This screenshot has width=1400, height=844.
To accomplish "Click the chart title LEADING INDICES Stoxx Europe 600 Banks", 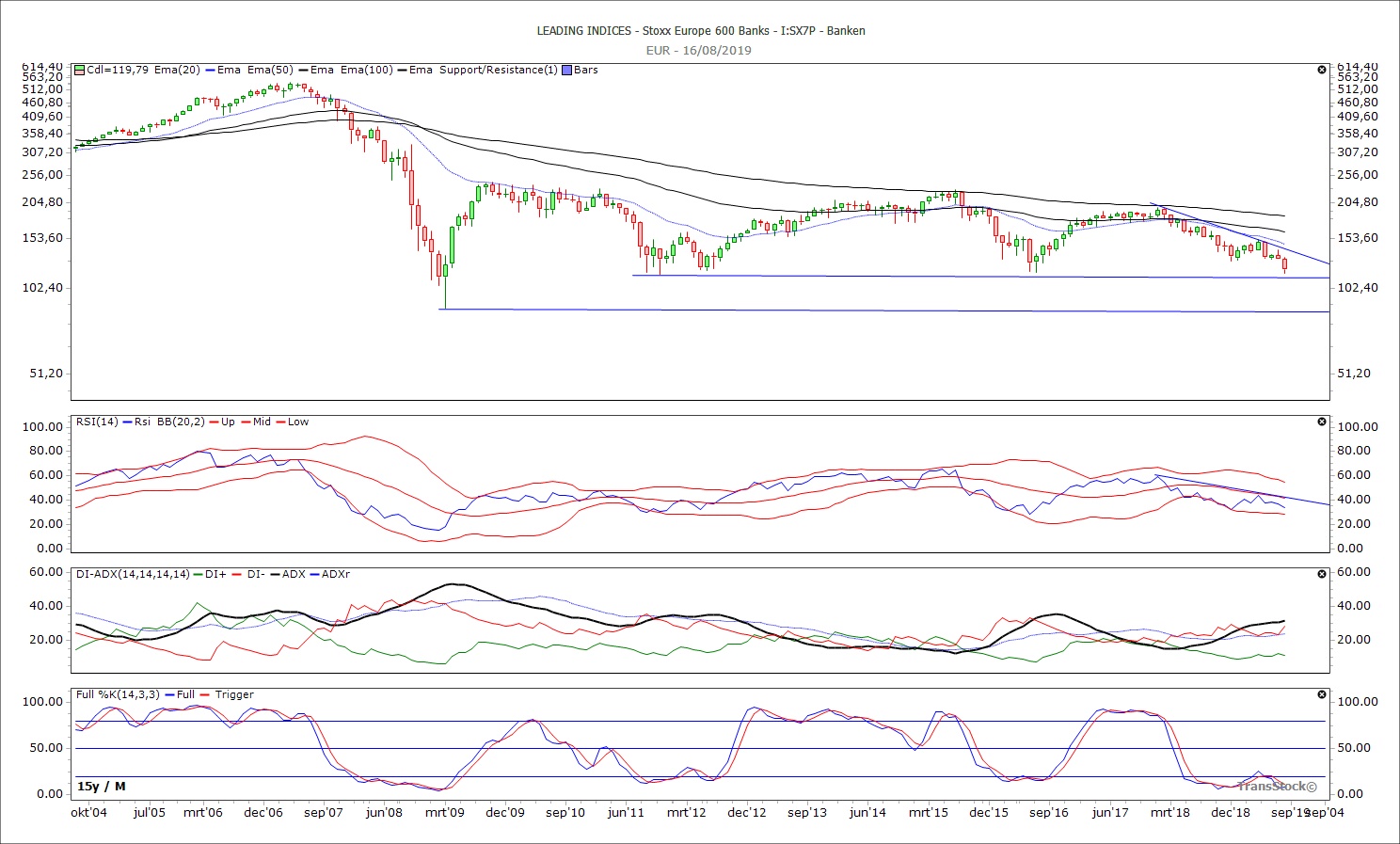I will pyautogui.click(x=700, y=31).
